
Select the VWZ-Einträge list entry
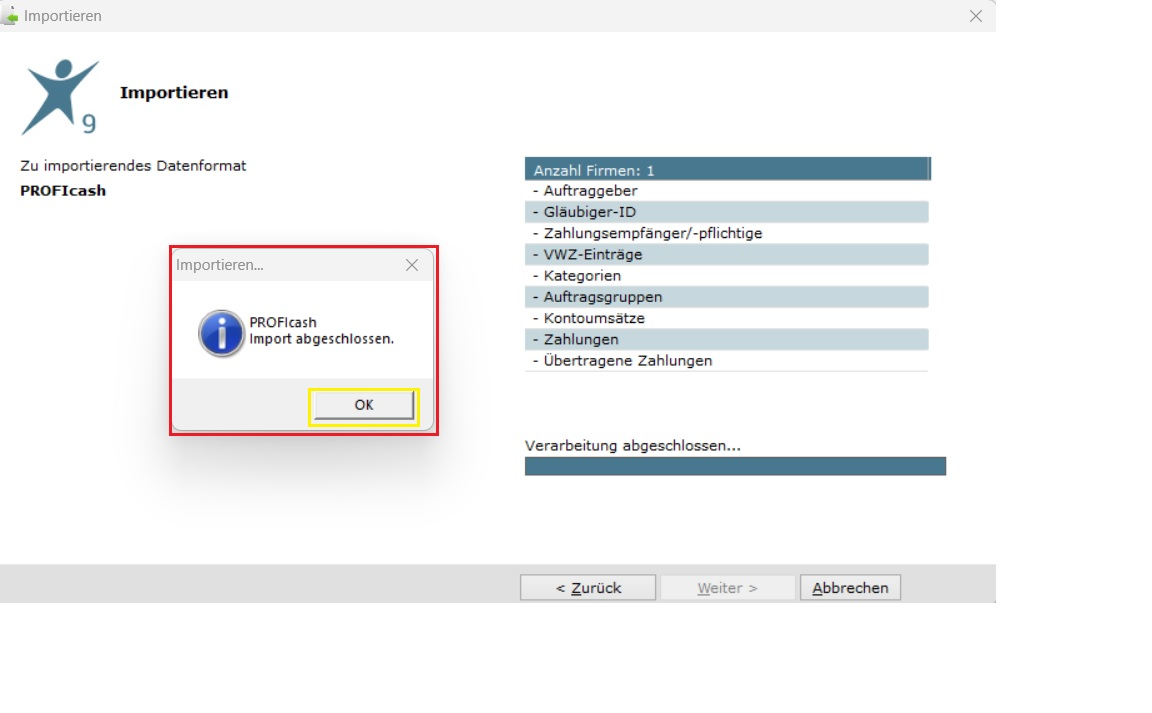[x=727, y=255]
